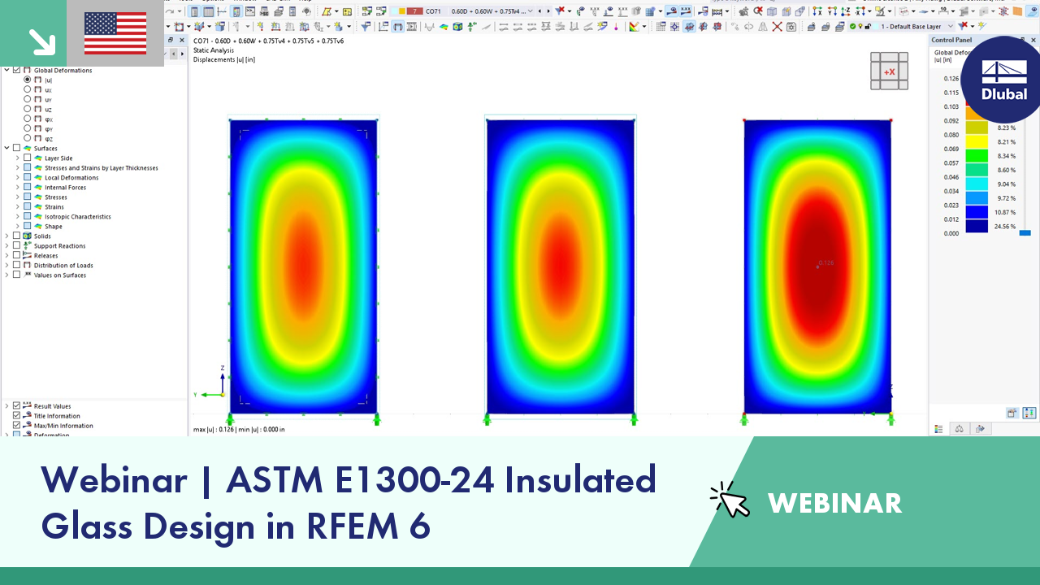The height and width of the screenshot is (585, 1040).
Task: Click the Shape tree label
Action: pos(53,226)
